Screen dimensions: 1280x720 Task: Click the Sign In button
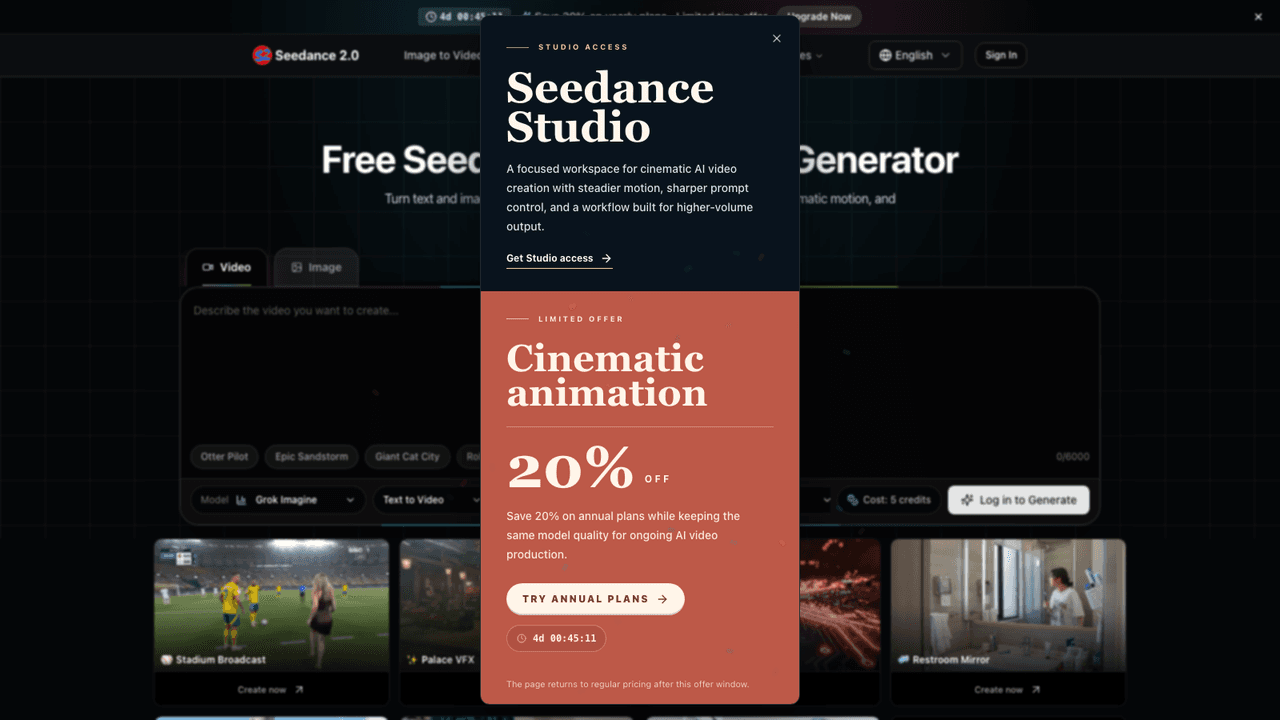pos(1001,55)
